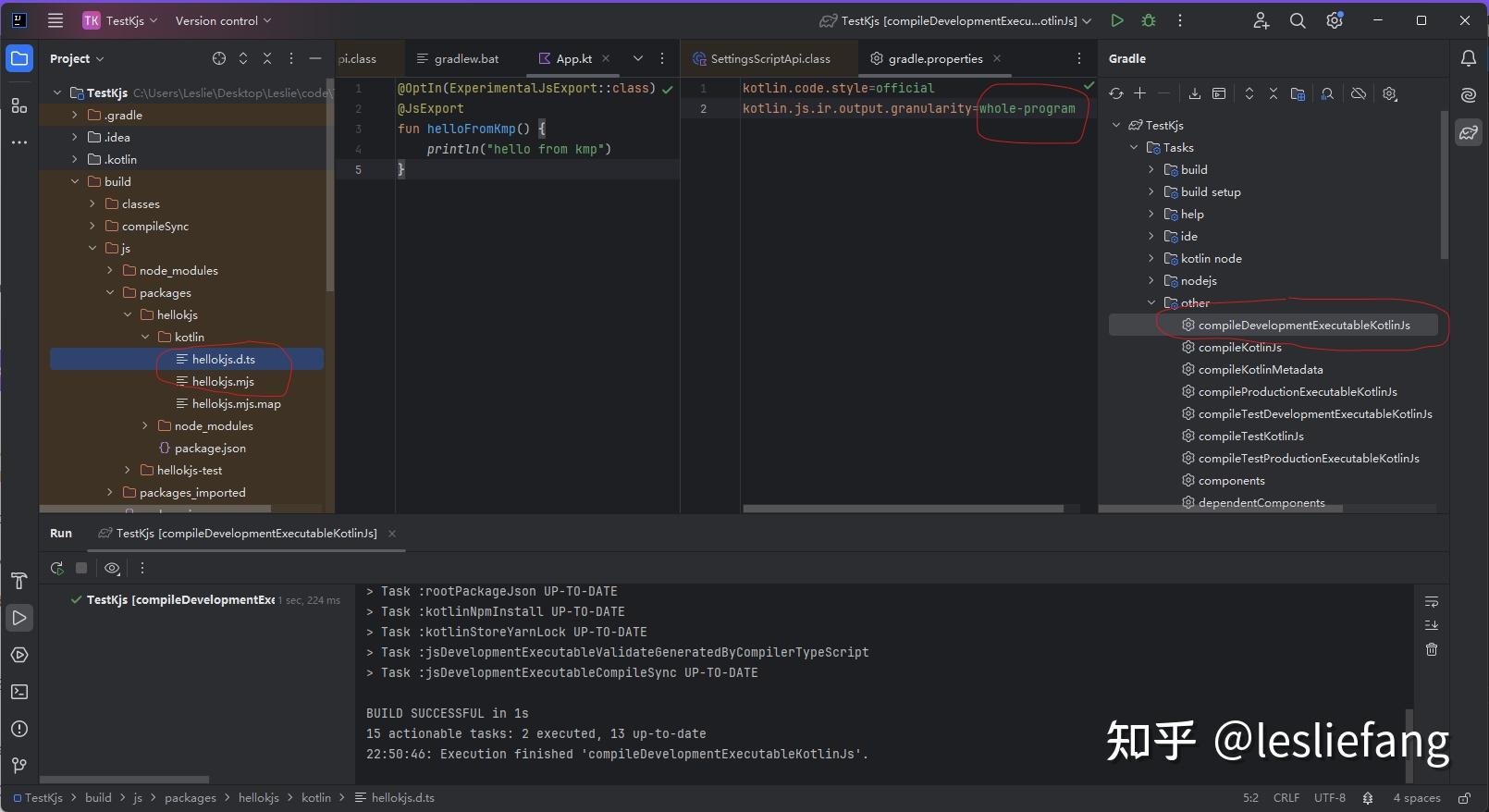Image resolution: width=1489 pixels, height=812 pixels.
Task: Reload all Gradle projects
Action: (x=1116, y=93)
